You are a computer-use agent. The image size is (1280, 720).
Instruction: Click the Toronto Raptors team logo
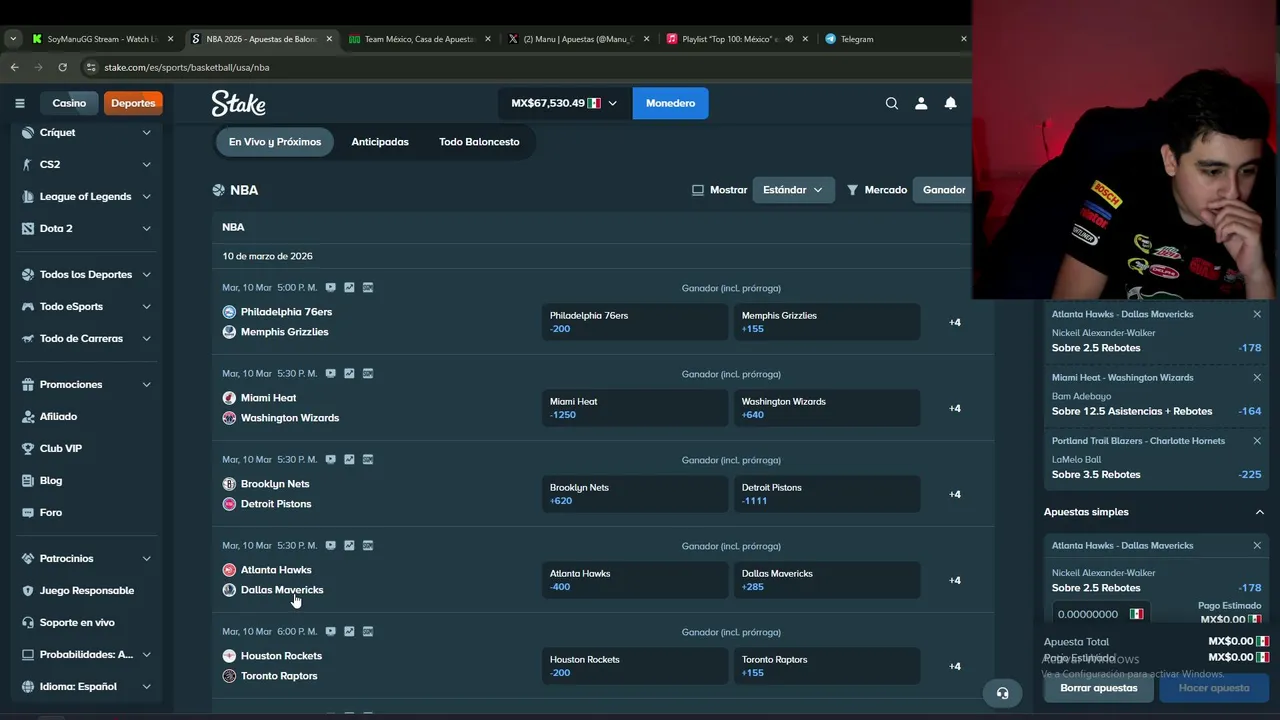pos(229,676)
